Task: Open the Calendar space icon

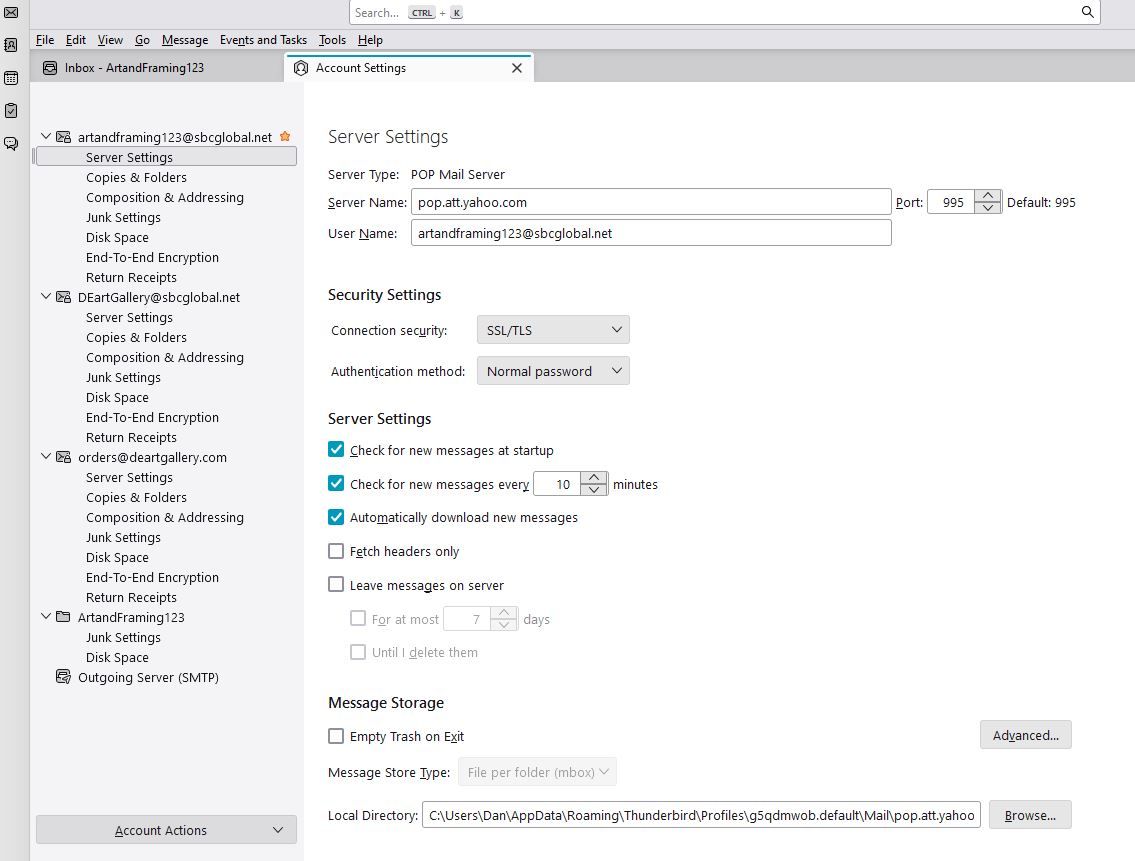Action: click(x=11, y=78)
